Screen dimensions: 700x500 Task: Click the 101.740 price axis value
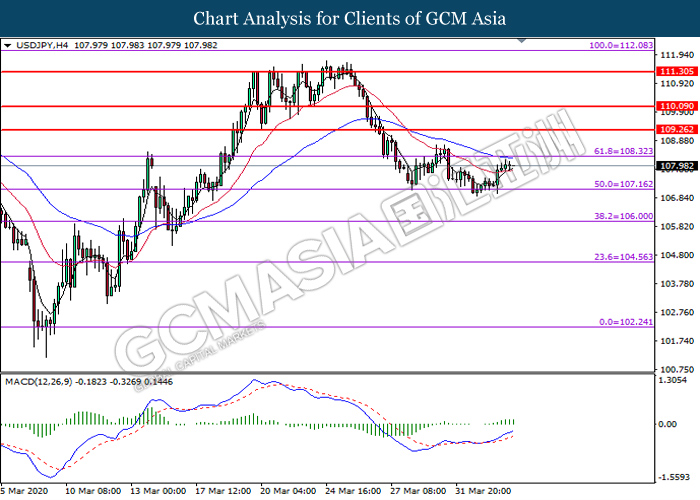click(x=677, y=341)
